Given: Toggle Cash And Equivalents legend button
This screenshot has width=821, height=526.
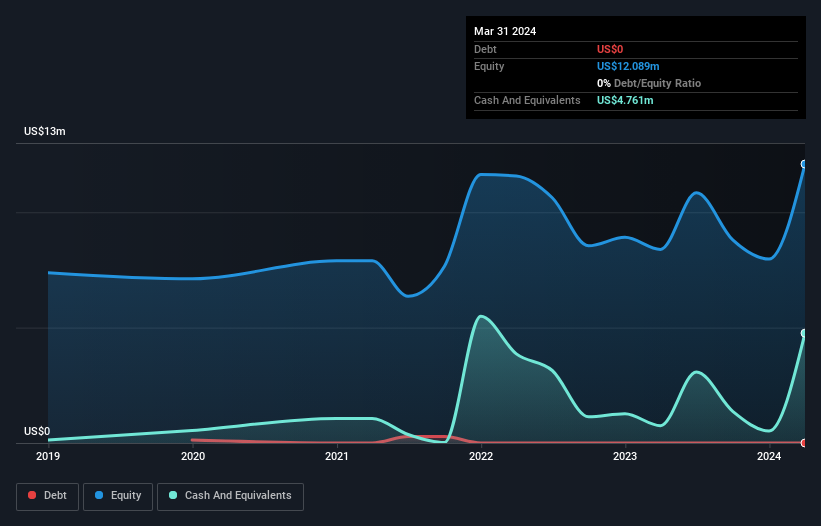Looking at the screenshot, I should [230, 496].
